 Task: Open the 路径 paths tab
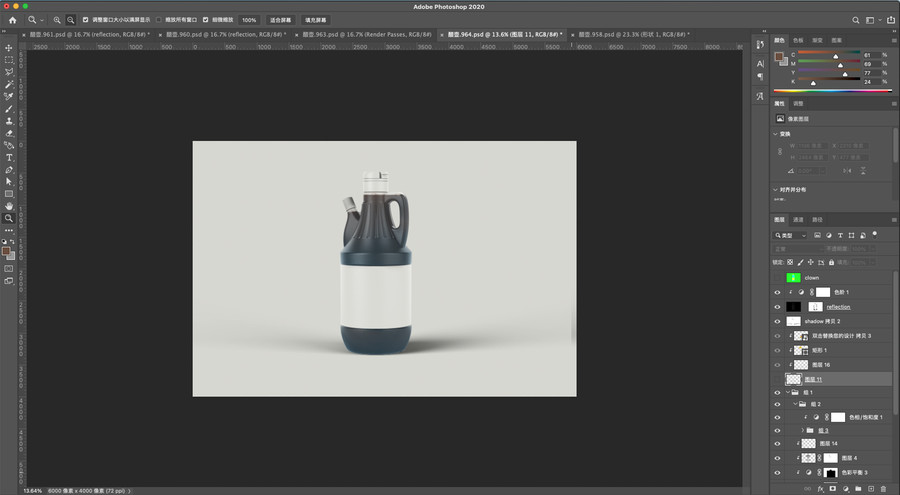point(817,220)
